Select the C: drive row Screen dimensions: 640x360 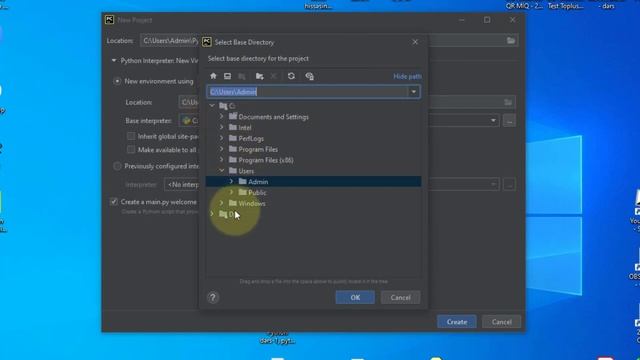pos(313,106)
